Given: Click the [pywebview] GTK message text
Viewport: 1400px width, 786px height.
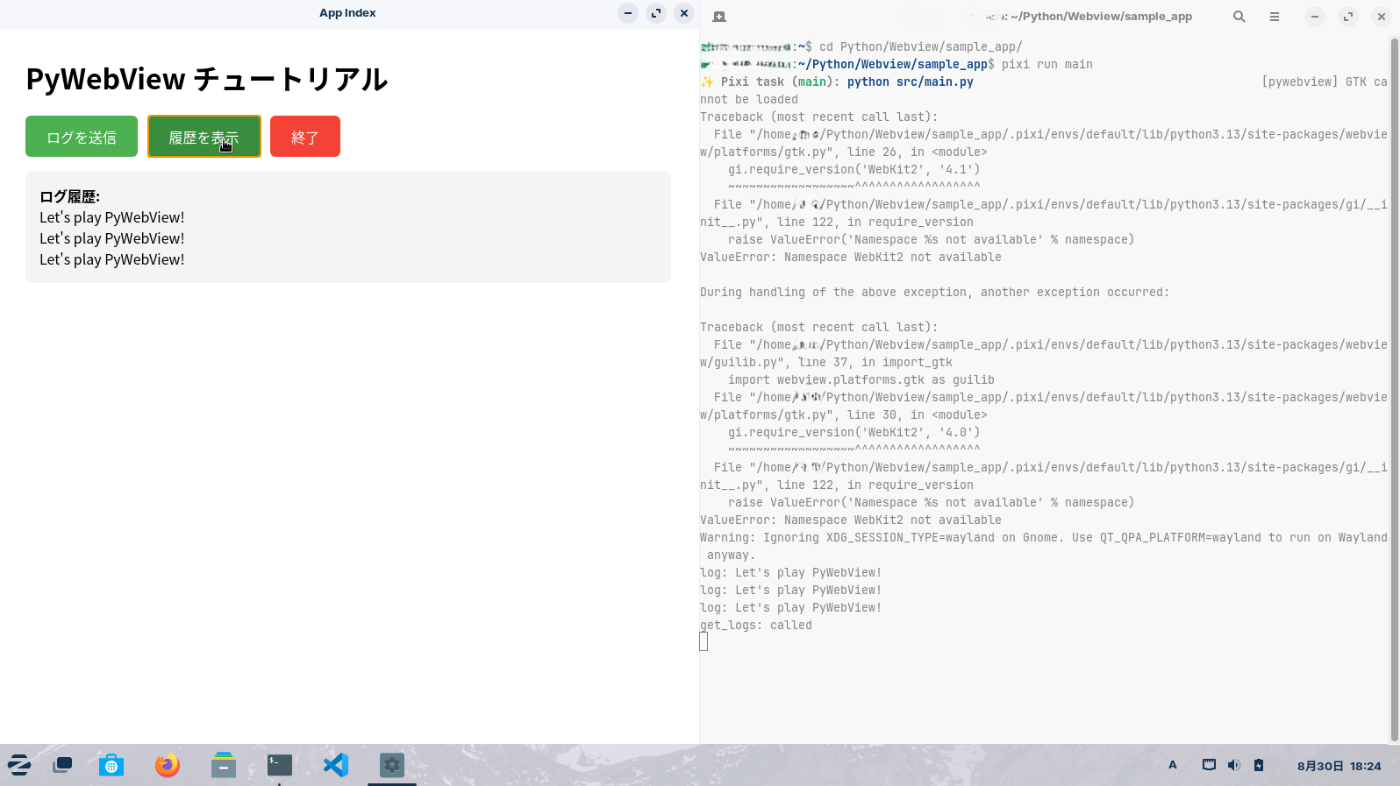Looking at the screenshot, I should [1324, 82].
